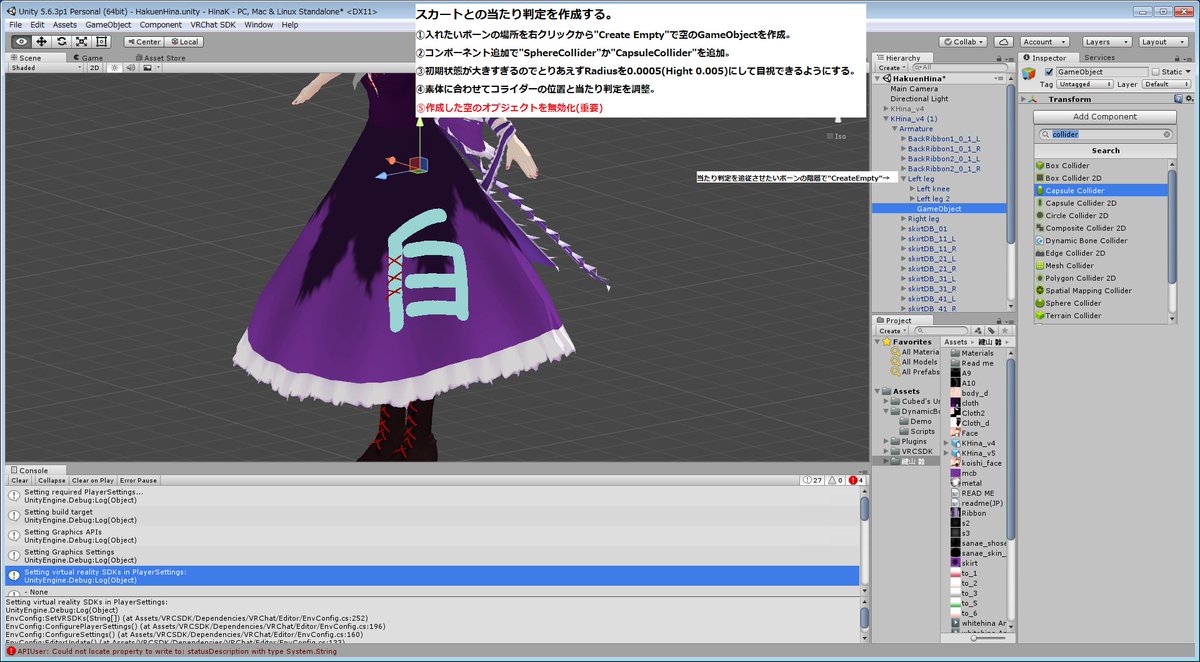
Task: Open Unity cloud services icon
Action: 1003,42
